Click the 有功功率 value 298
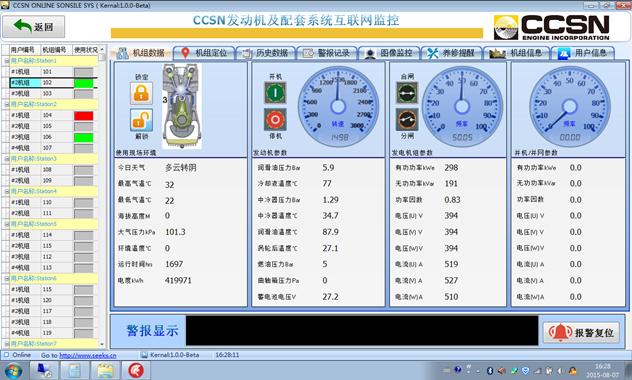632x380 pixels. pyautogui.click(x=451, y=168)
